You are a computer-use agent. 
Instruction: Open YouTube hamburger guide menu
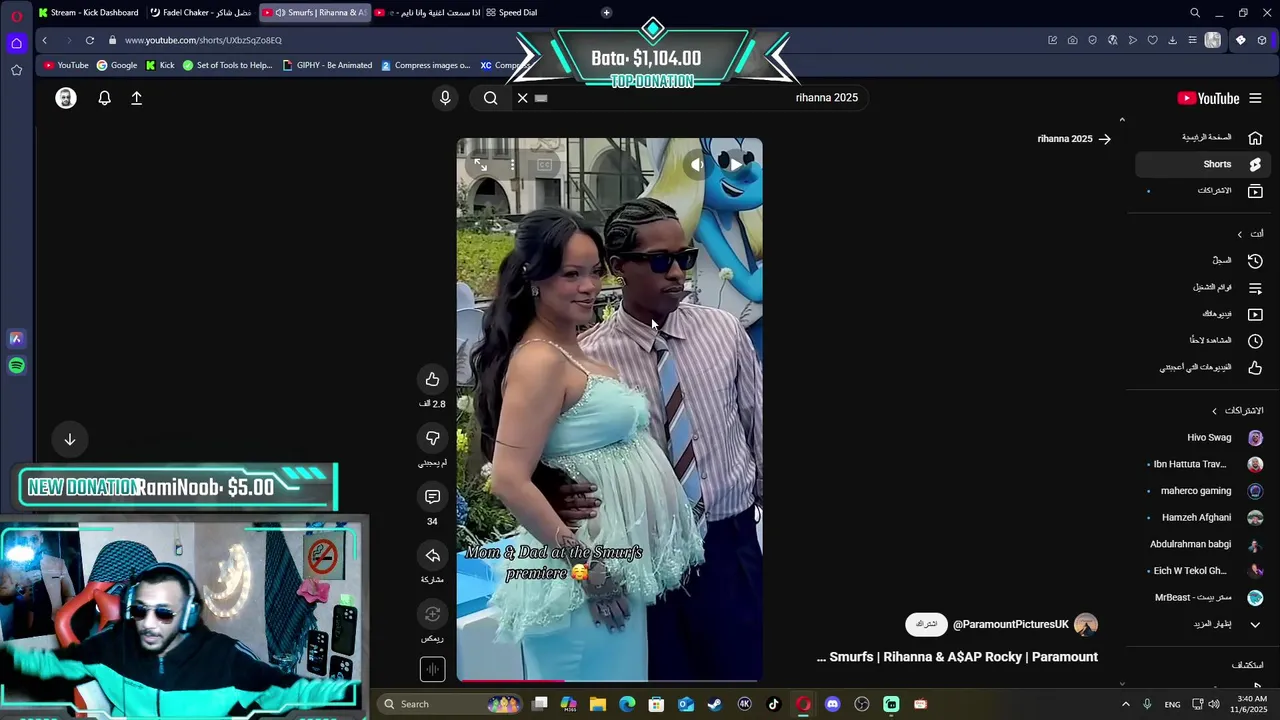pyautogui.click(x=1255, y=98)
